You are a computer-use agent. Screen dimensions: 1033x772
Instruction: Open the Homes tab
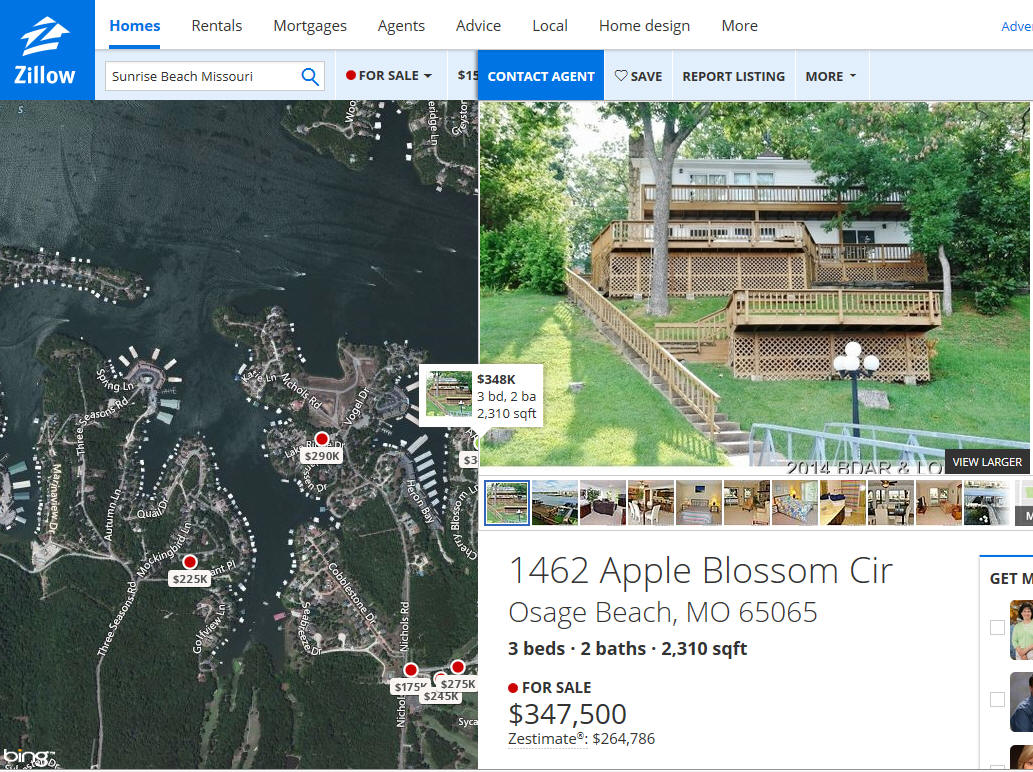134,26
